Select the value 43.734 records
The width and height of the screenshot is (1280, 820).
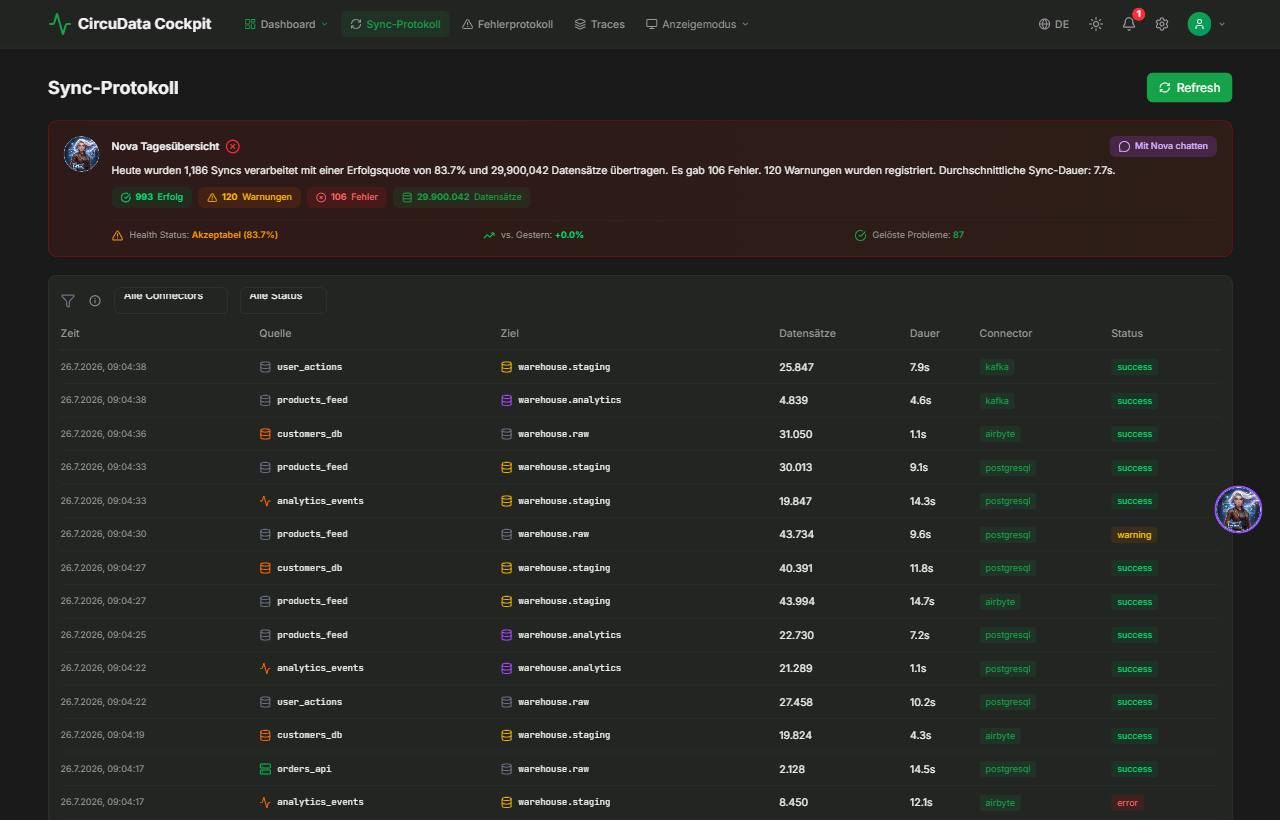pyautogui.click(x=796, y=534)
